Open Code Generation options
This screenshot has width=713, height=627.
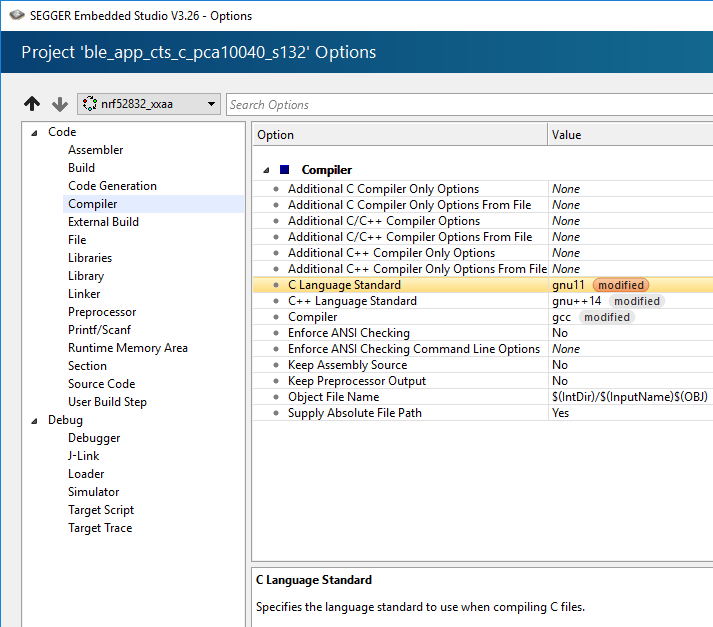112,186
